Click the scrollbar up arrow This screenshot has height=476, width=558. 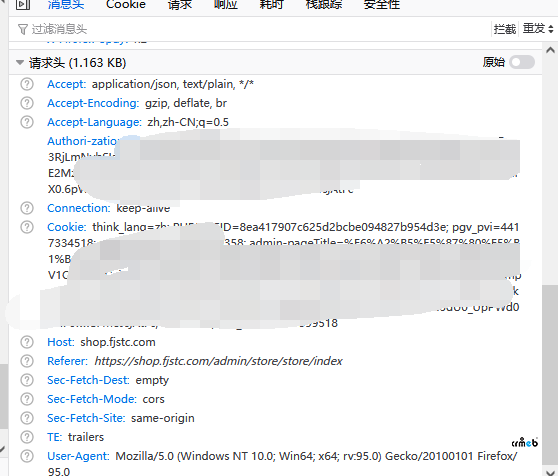550,50
